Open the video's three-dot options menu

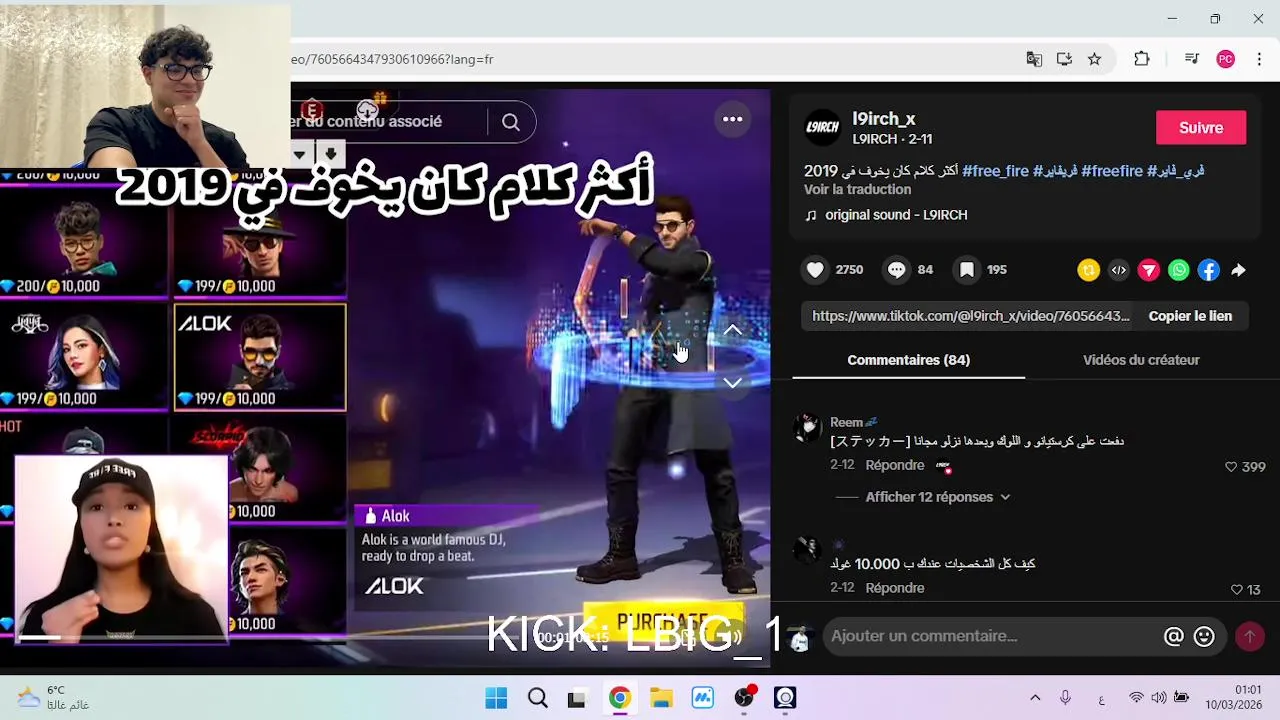(733, 119)
